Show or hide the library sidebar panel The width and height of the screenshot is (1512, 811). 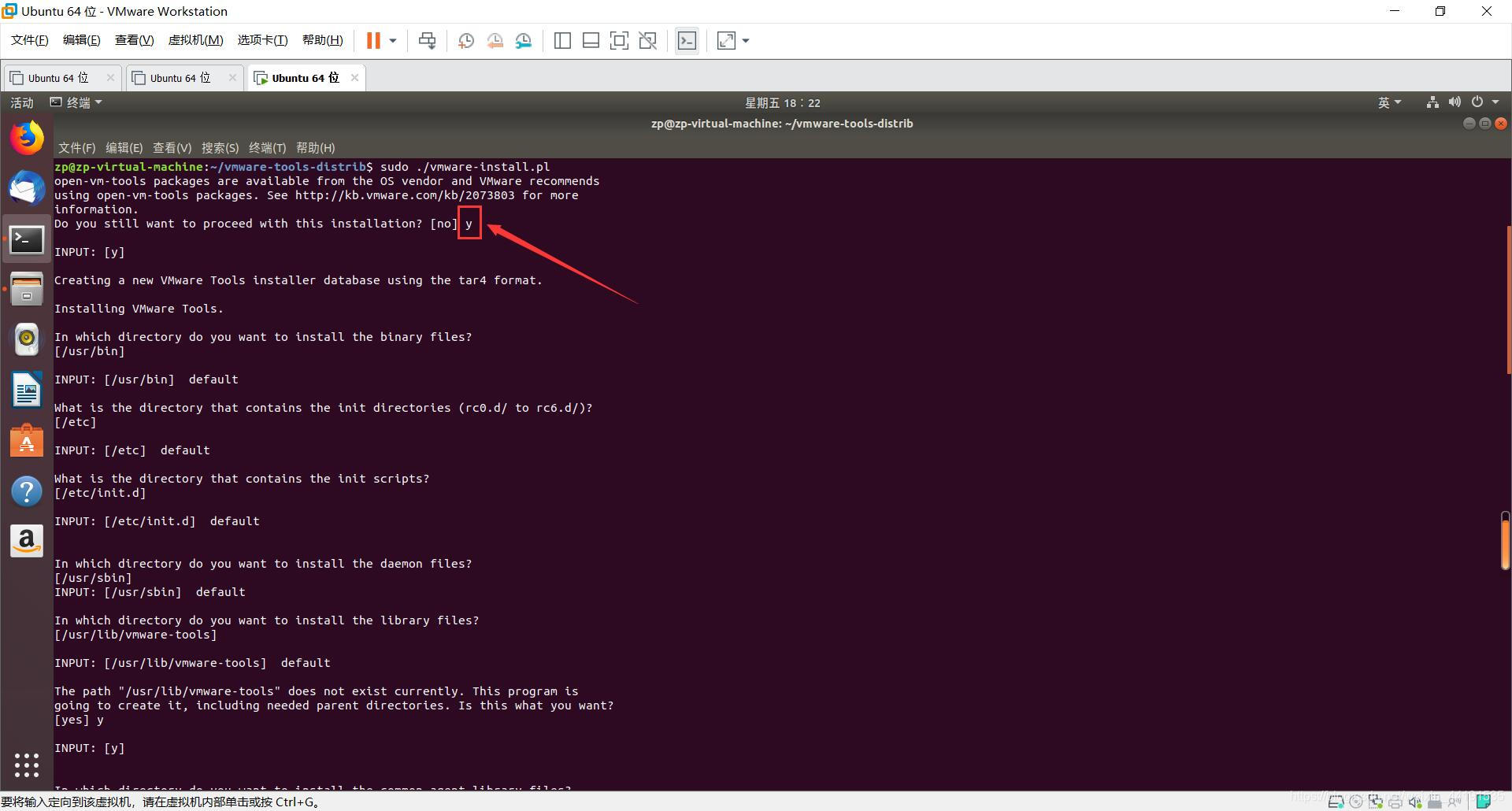click(x=562, y=40)
